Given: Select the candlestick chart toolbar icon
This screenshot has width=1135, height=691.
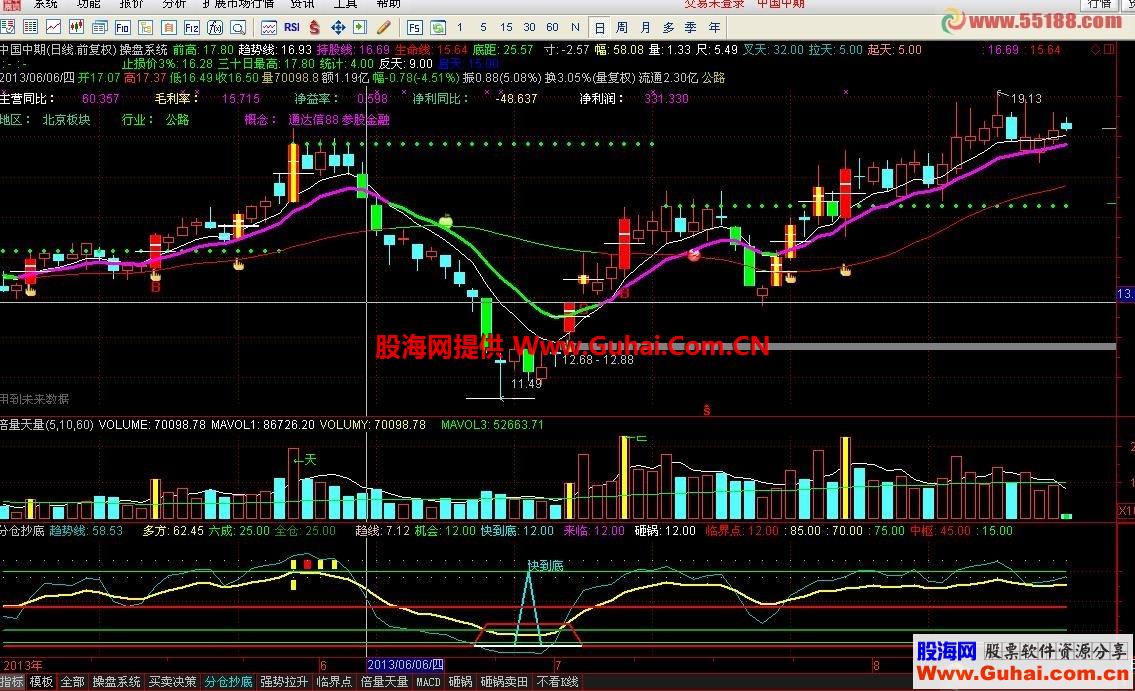Looking at the screenshot, I should (76, 27).
